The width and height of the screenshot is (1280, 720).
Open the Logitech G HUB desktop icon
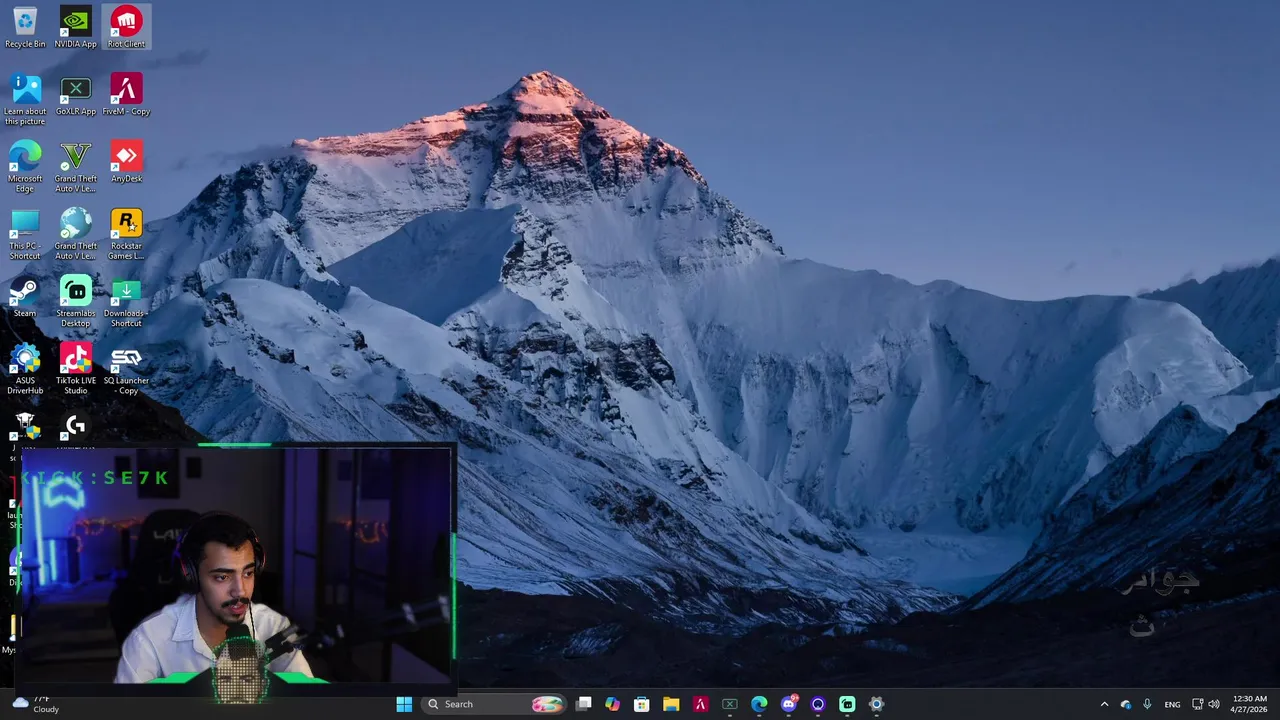76,427
